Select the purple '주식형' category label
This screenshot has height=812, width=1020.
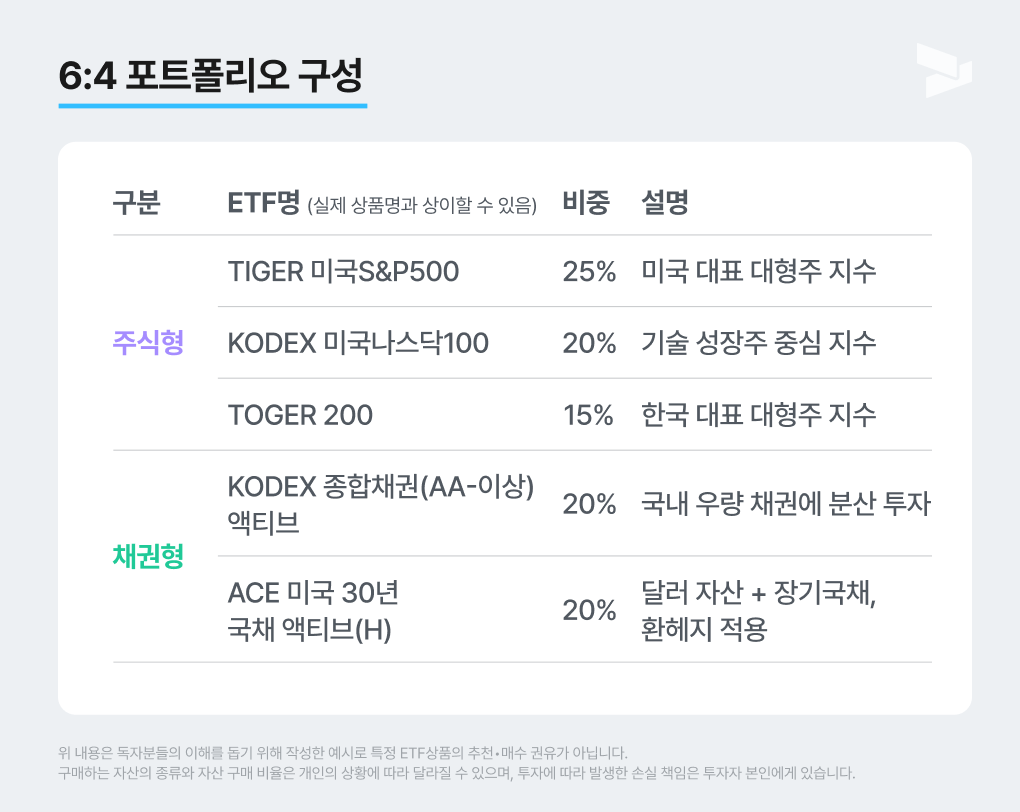pos(148,343)
